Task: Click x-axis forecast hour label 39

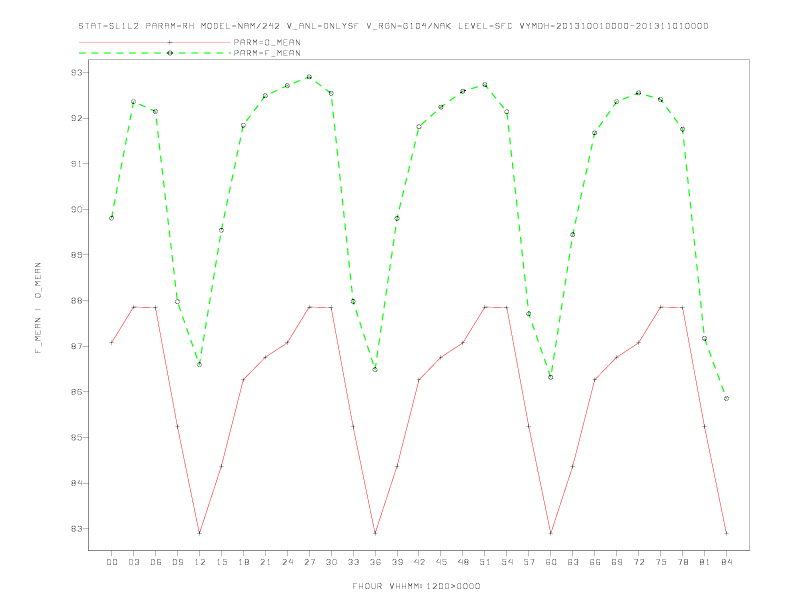Action: 398,562
